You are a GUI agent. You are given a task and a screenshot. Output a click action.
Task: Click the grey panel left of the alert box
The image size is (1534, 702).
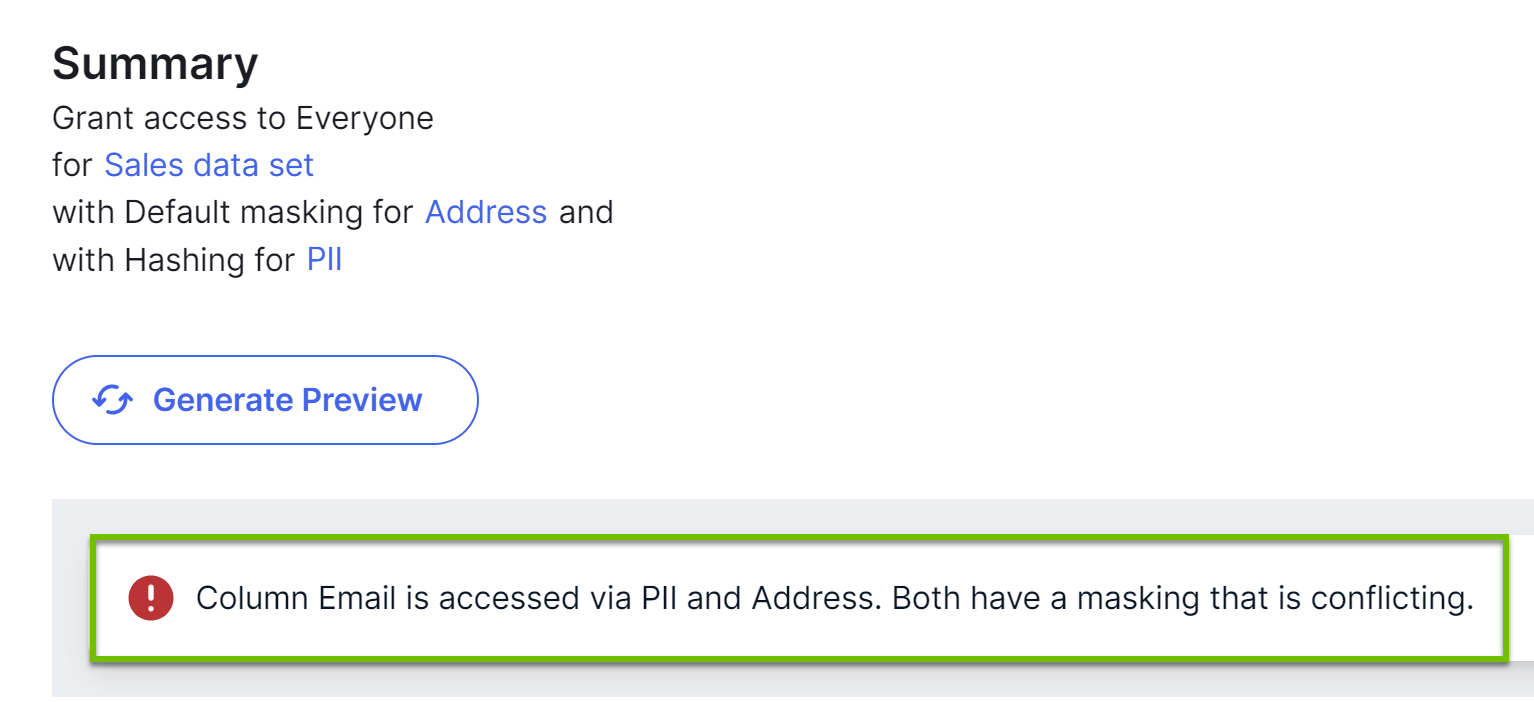click(70, 598)
